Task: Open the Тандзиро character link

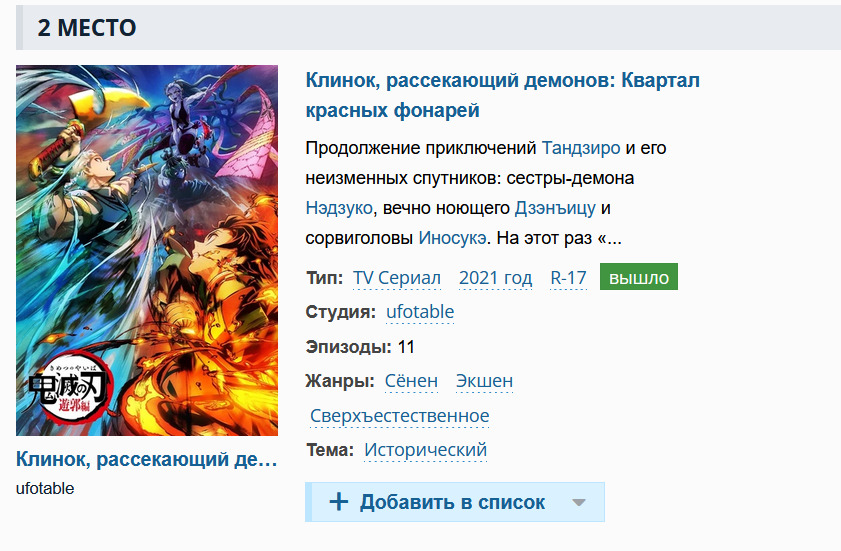Action: point(581,148)
